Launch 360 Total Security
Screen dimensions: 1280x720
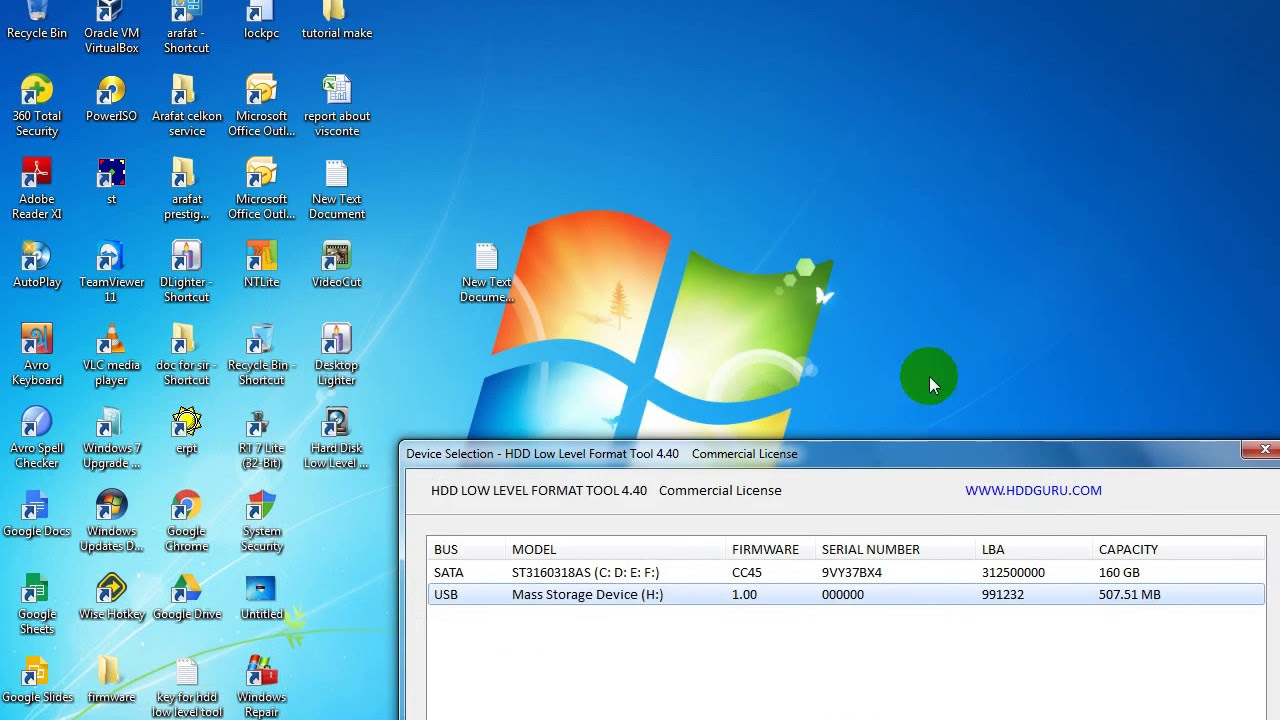[37, 105]
